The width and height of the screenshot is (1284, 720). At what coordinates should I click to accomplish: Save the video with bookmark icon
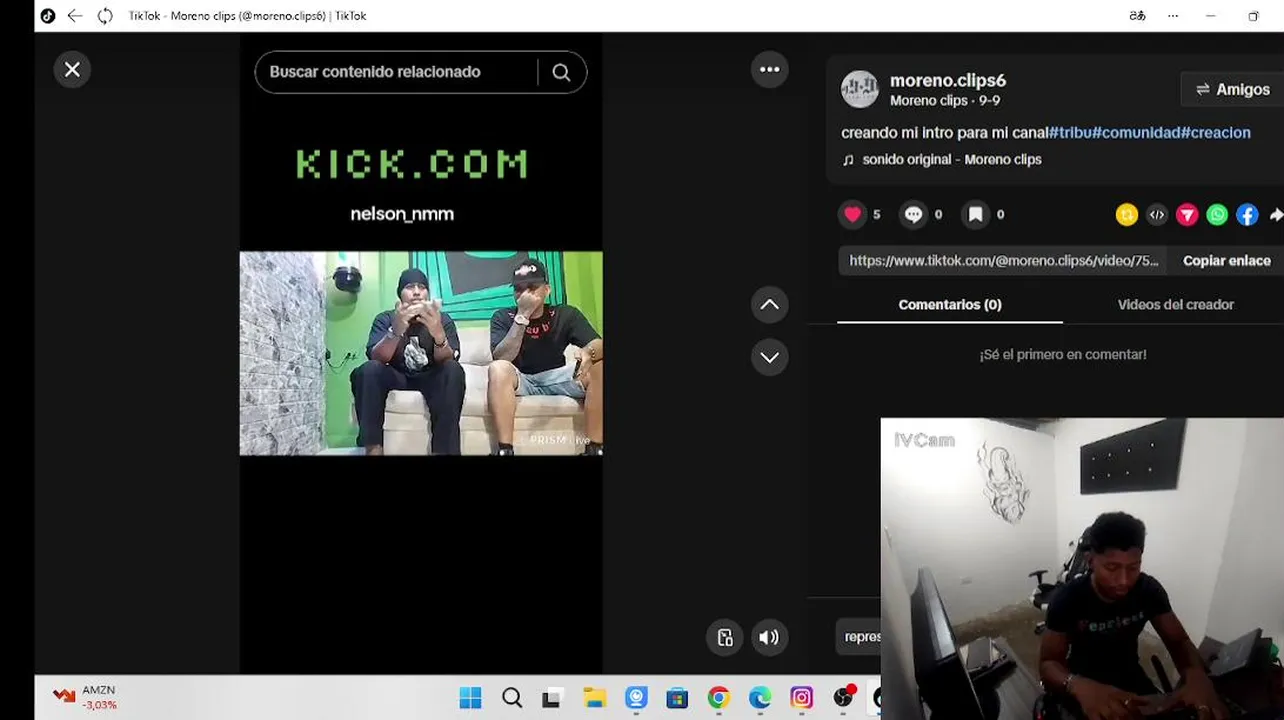tap(975, 214)
